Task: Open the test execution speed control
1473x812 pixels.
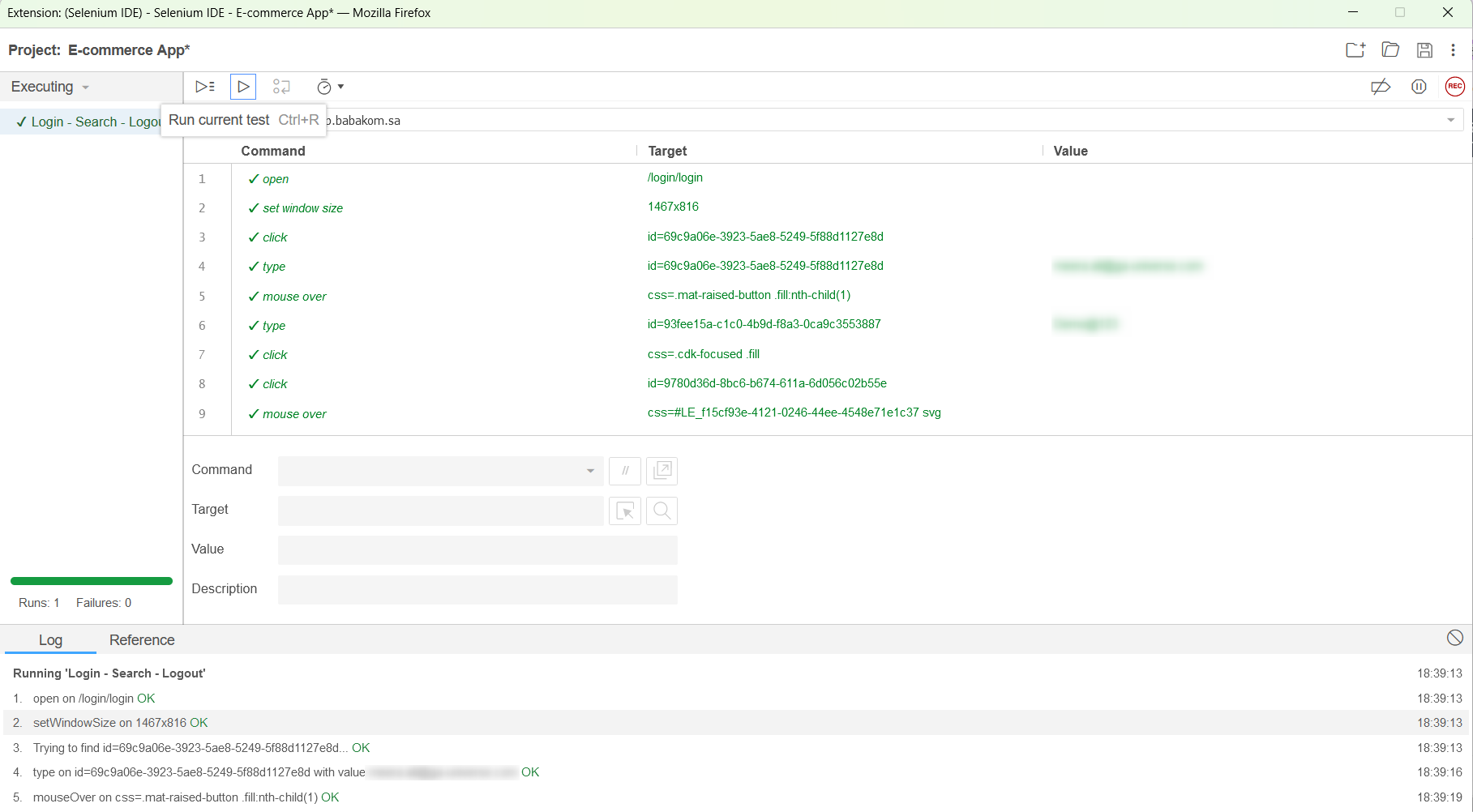Action: pos(330,87)
